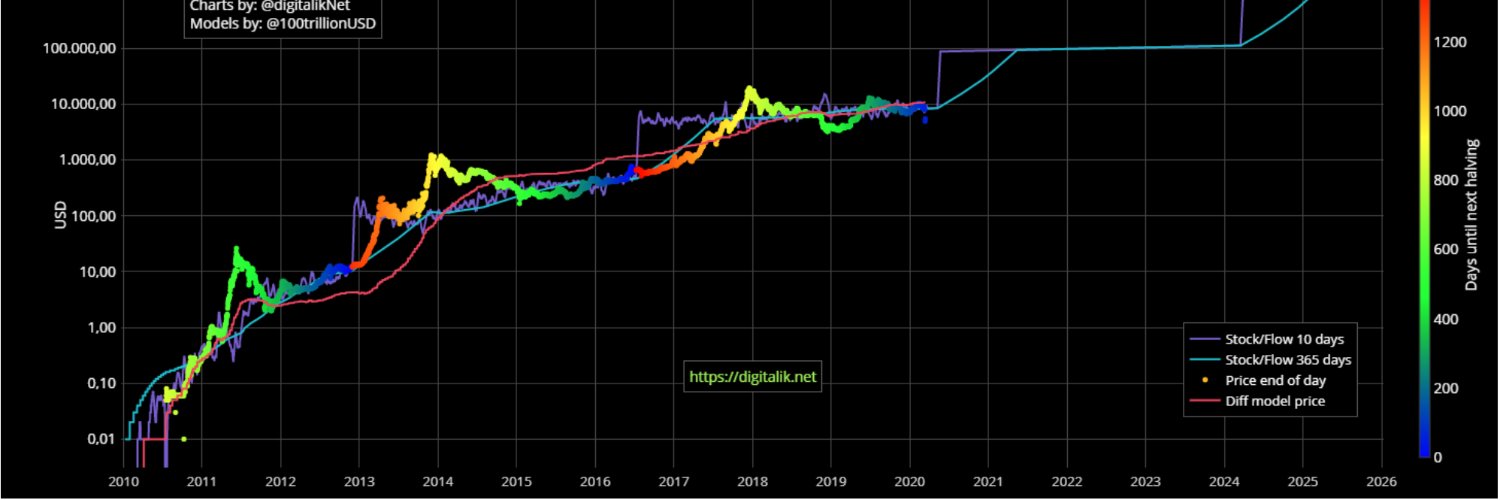Click the 0,10 y-axis label
Viewport: 1500px width, 500px height.
click(100, 383)
